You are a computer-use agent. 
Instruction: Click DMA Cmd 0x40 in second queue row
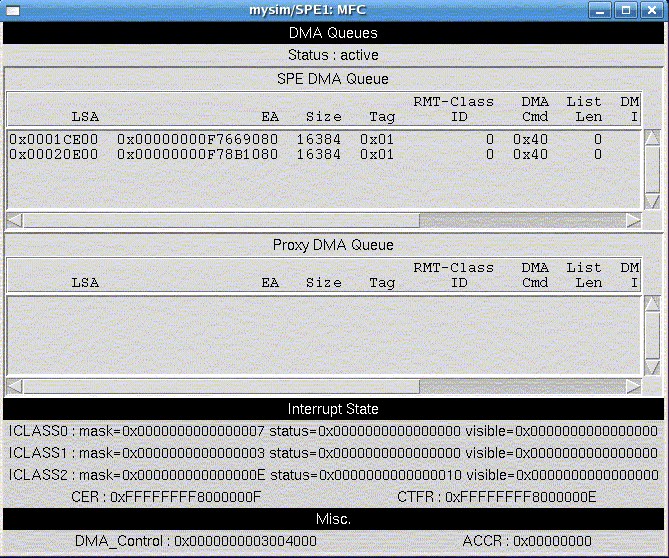point(530,154)
